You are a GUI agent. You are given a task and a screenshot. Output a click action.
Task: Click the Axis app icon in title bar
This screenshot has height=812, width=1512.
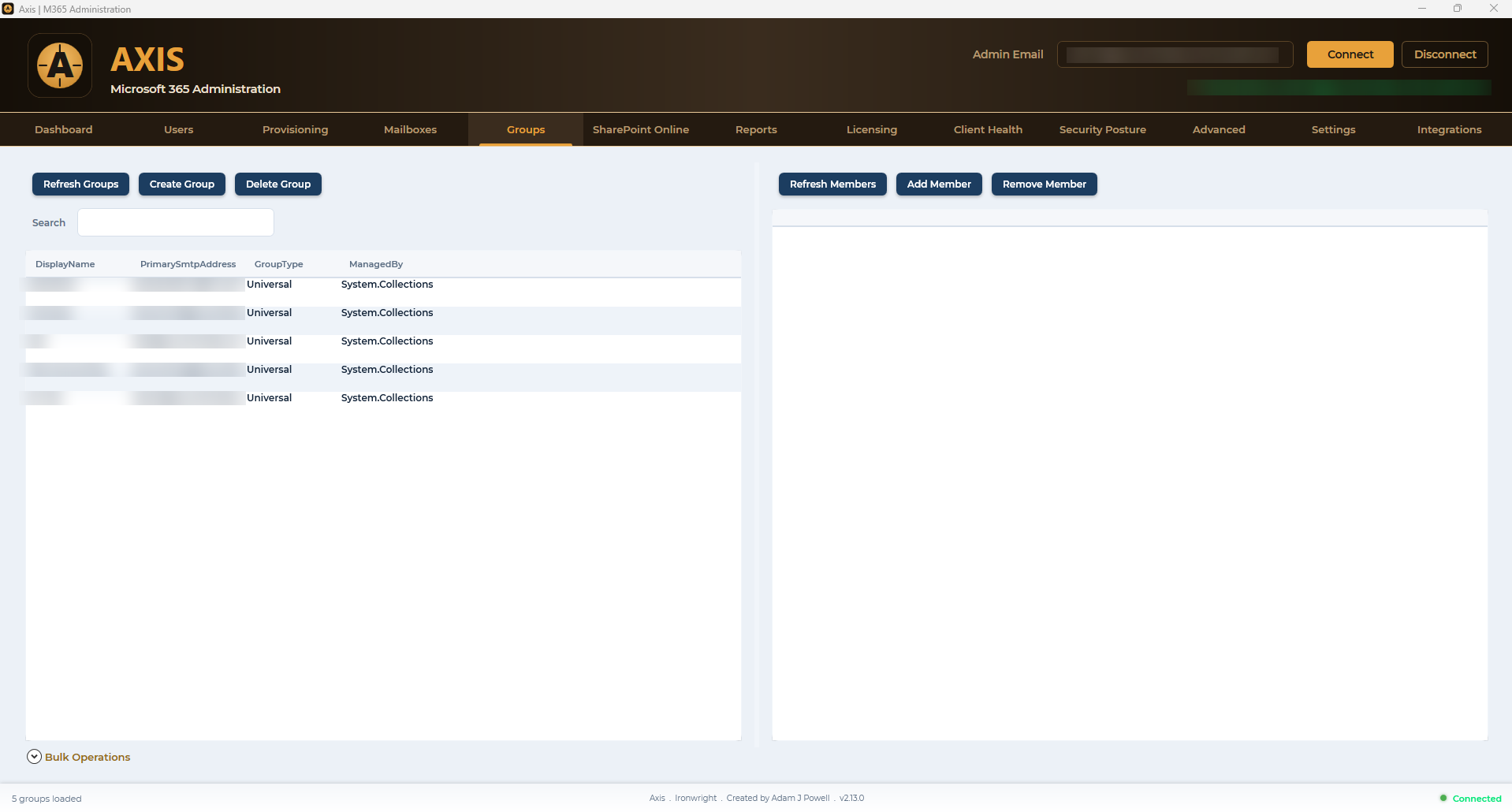(x=8, y=9)
